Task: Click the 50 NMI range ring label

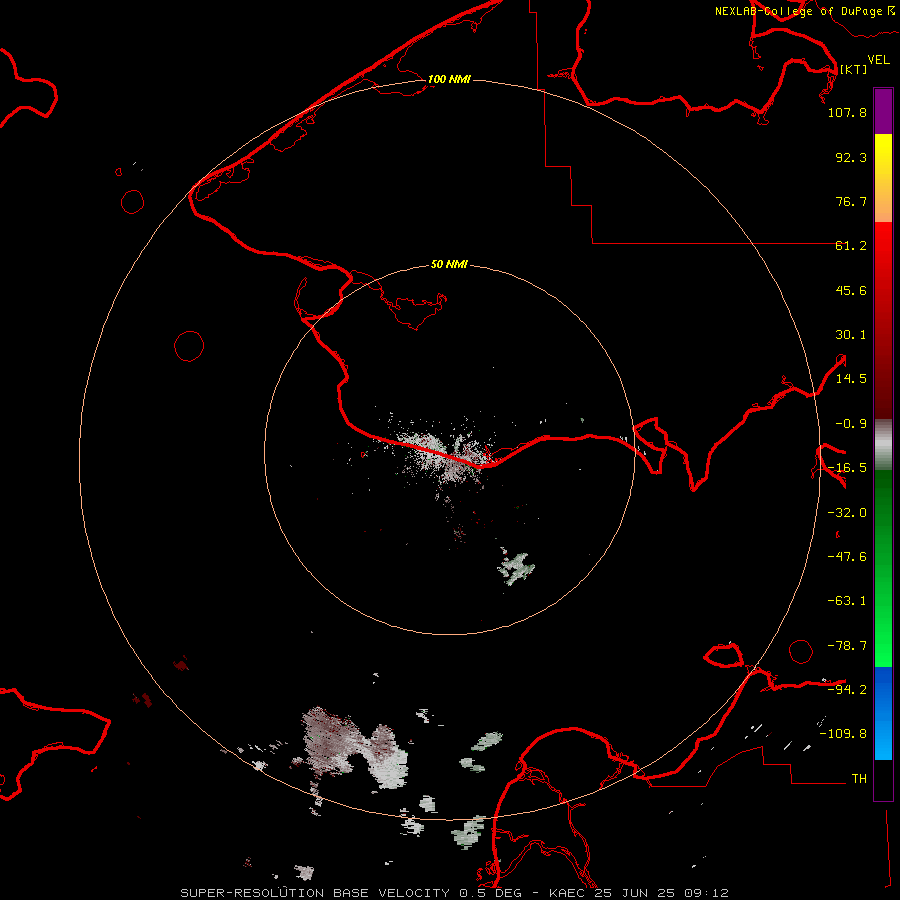Action: pos(449,264)
